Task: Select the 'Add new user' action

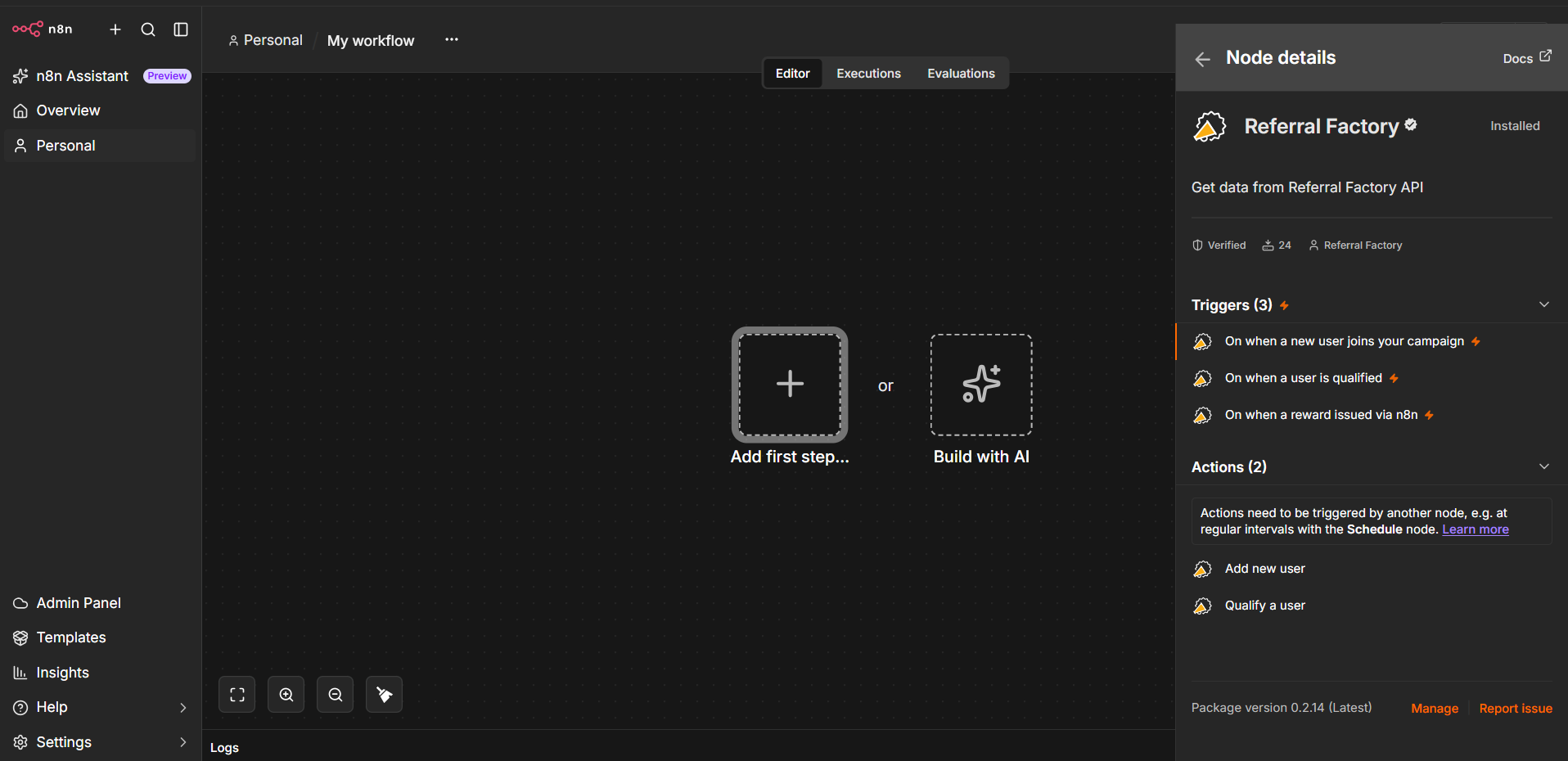Action: [1372, 569]
